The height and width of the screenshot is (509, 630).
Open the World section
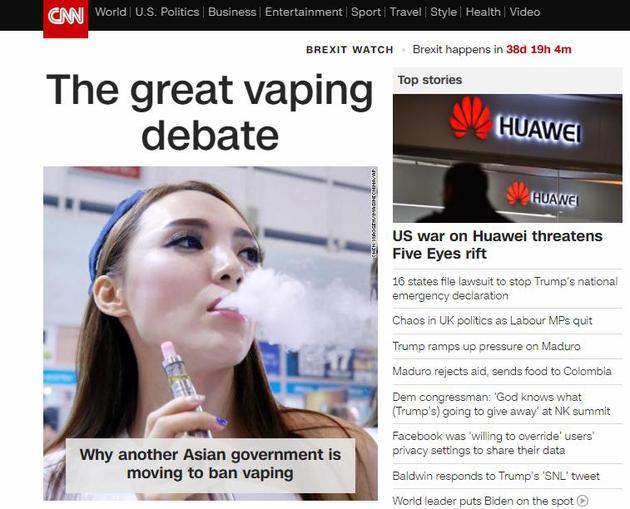click(x=110, y=12)
